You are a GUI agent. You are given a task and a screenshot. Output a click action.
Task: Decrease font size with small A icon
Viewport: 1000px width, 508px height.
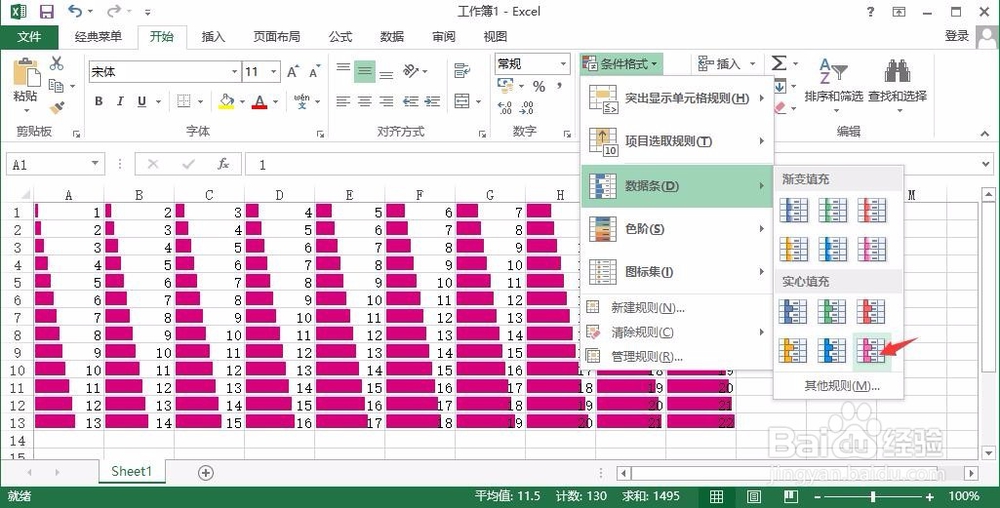tap(313, 72)
